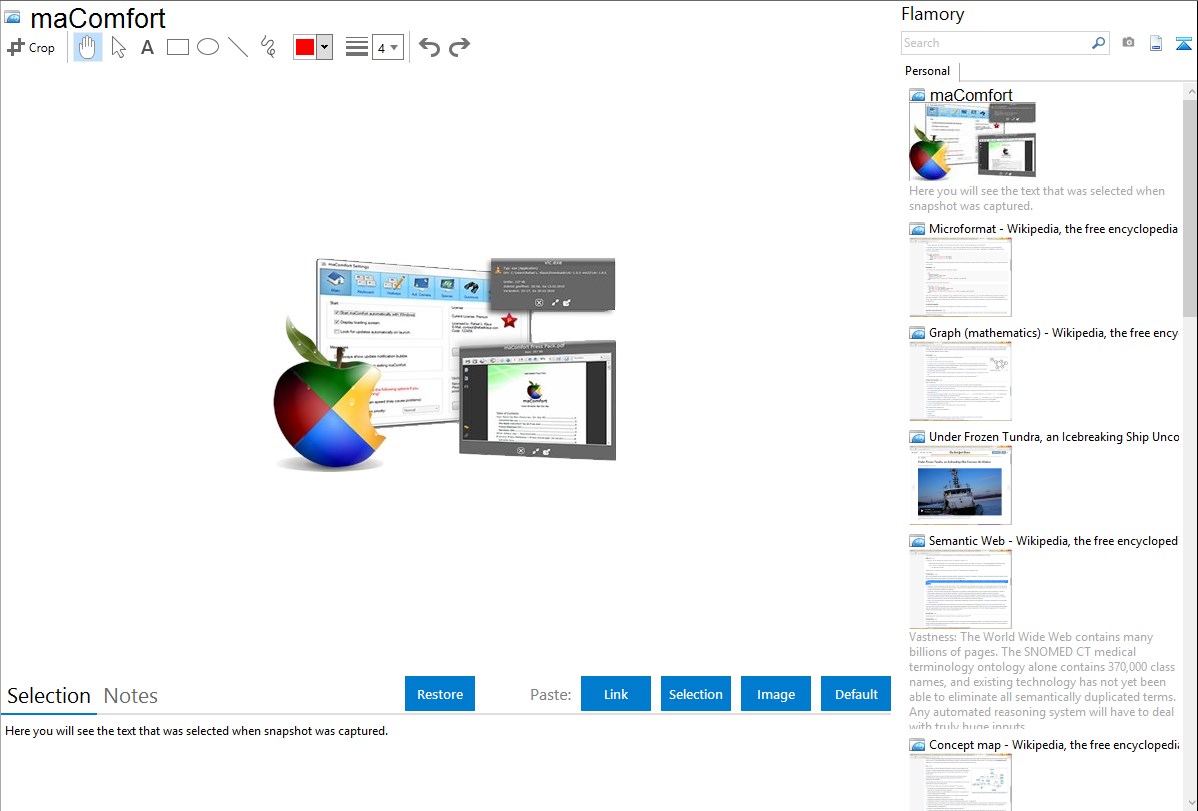Open the color picker dropdown arrow
The image size is (1198, 811).
click(x=325, y=47)
